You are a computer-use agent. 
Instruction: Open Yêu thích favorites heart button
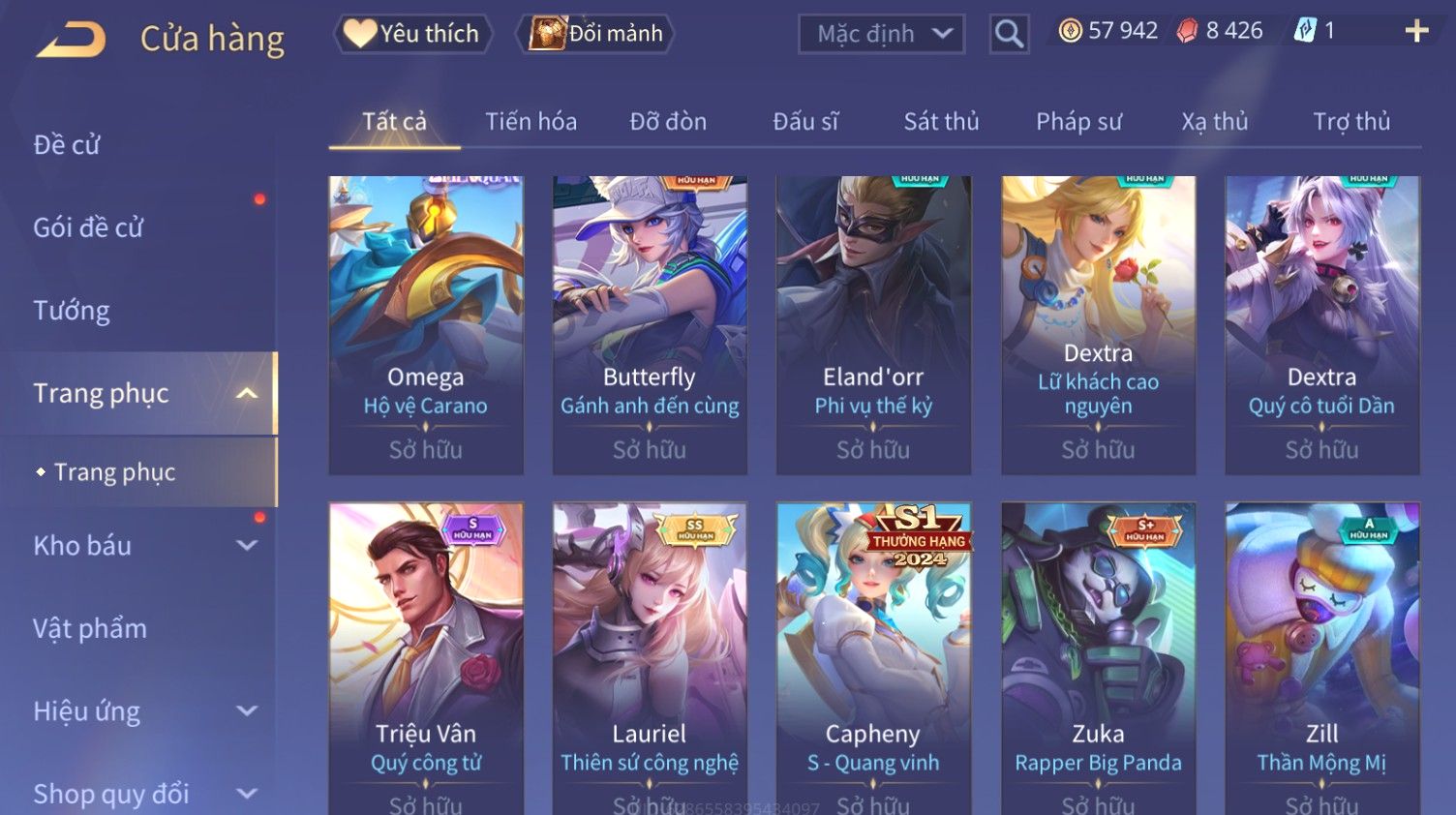tap(413, 34)
